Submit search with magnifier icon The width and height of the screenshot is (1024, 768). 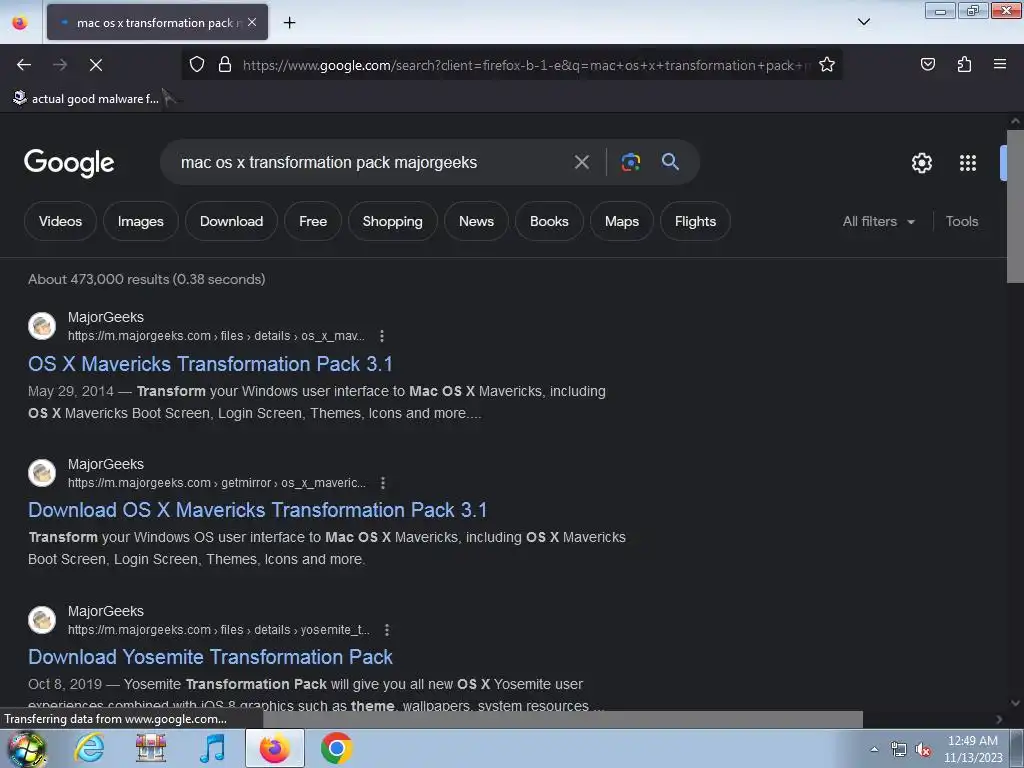(670, 162)
